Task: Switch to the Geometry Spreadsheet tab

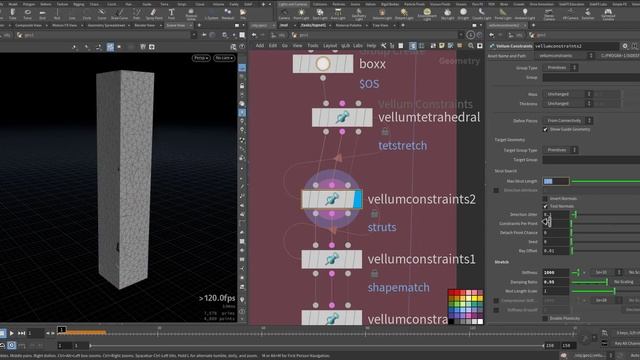Action: coord(107,25)
